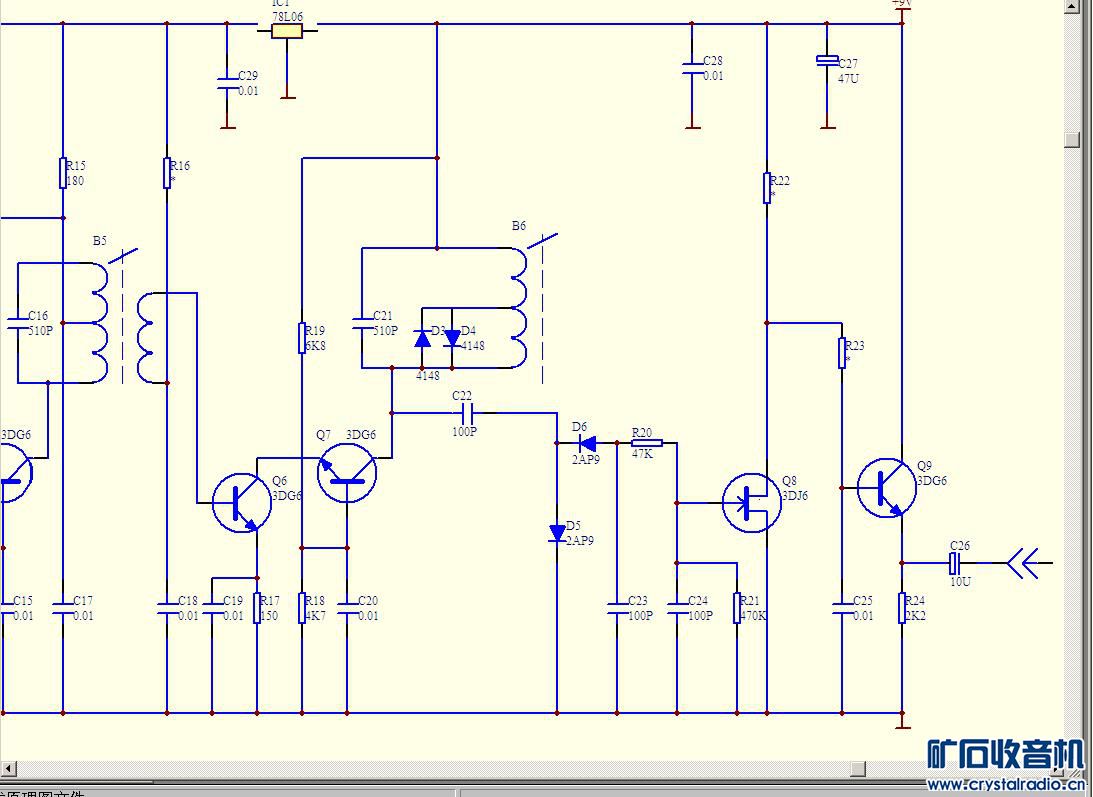The width and height of the screenshot is (1093, 797).
Task: Click the B5 transformer label
Action: tap(100, 241)
